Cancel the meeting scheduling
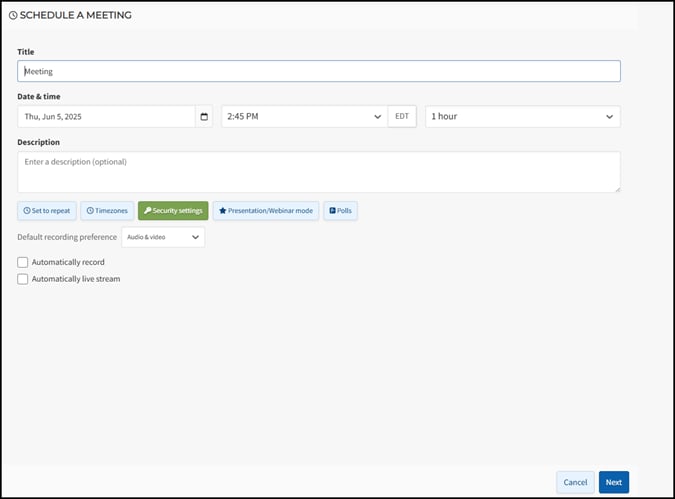Screen dimensions: 675x499 (x=575, y=482)
